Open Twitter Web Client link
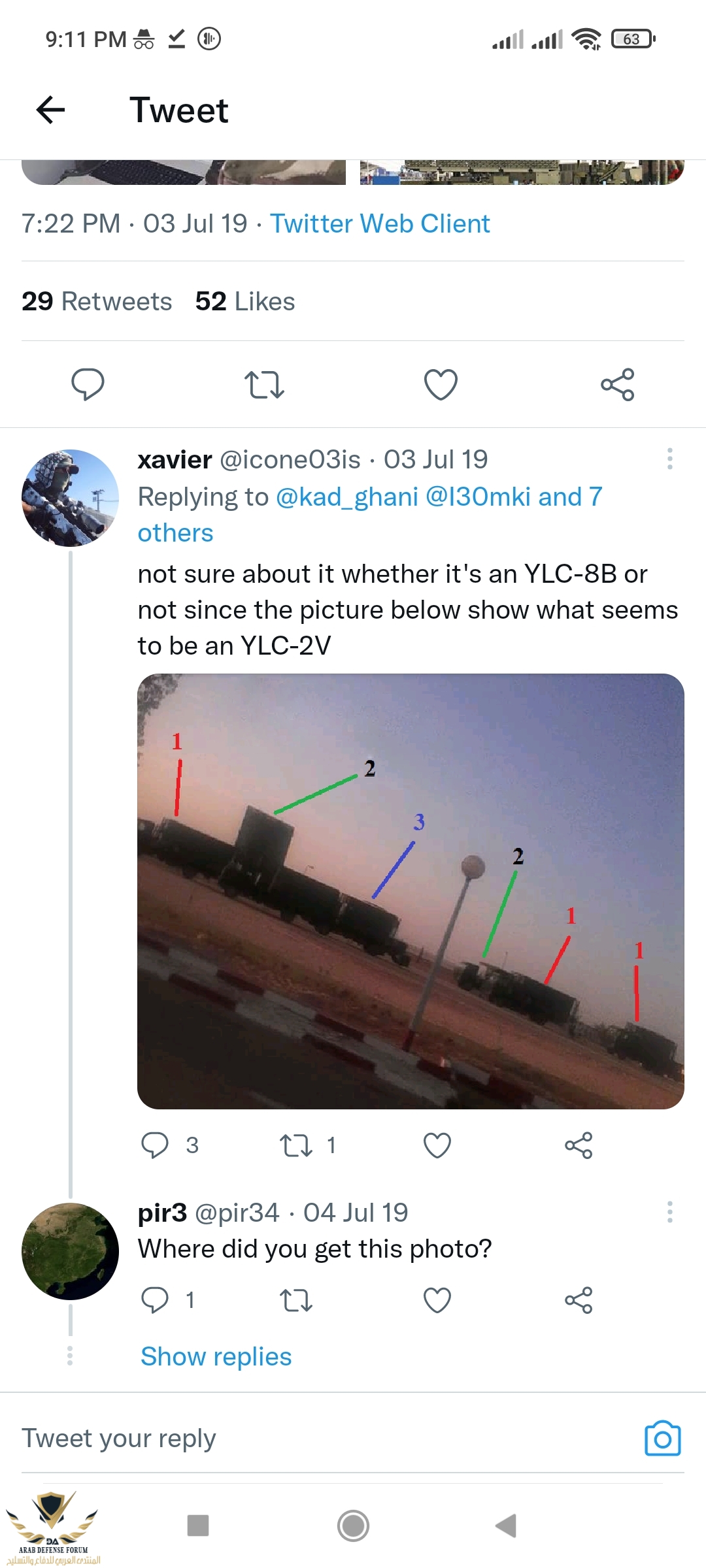Viewport: 706px width, 1568px height. point(380,223)
